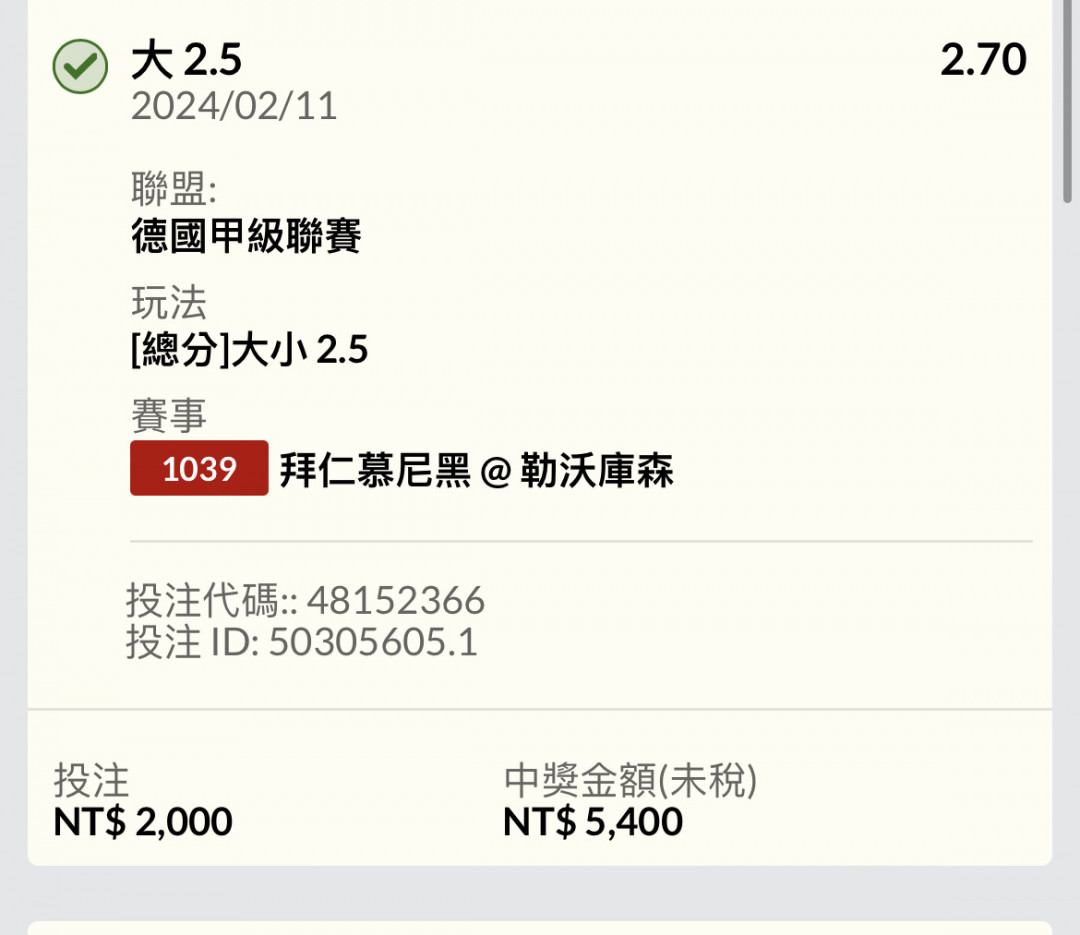Image resolution: width=1080 pixels, height=935 pixels.
Task: Click the [總分]大小 2.5 play type
Action: point(249,349)
